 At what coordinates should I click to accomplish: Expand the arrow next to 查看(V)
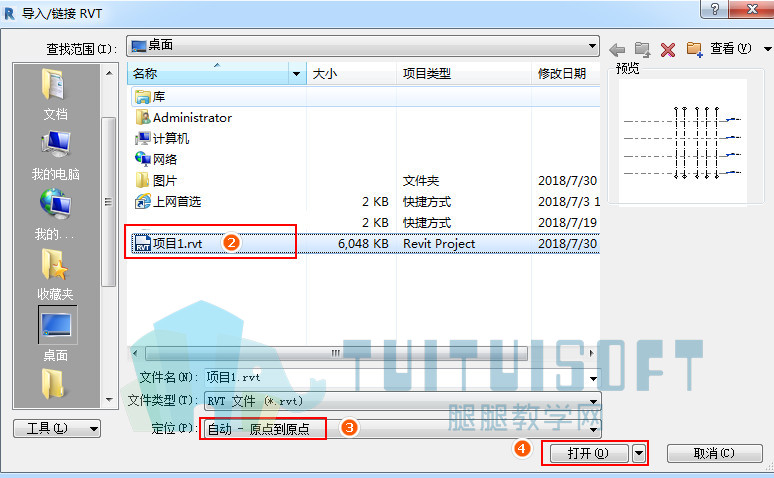[768, 49]
